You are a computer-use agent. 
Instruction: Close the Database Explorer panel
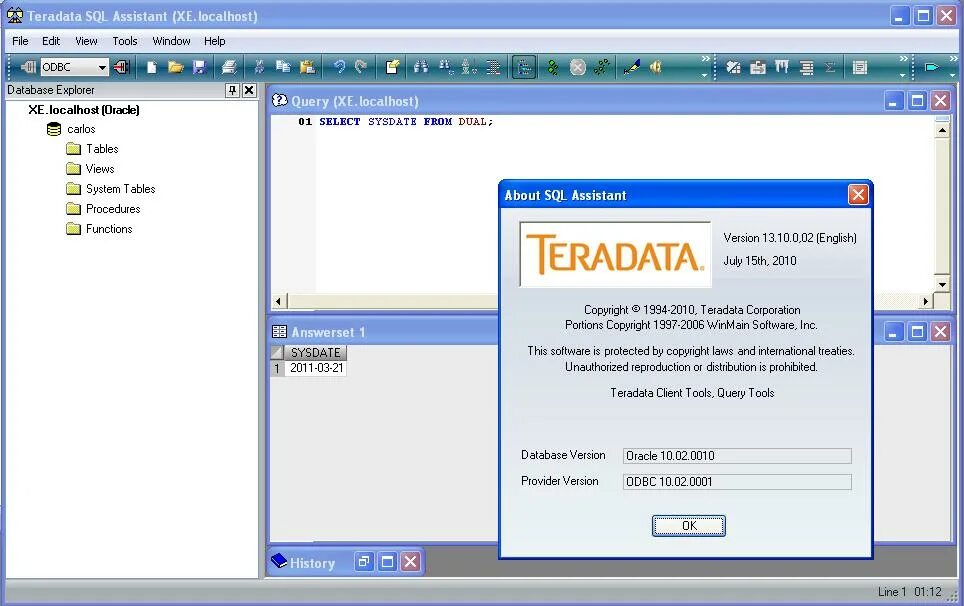coord(249,90)
